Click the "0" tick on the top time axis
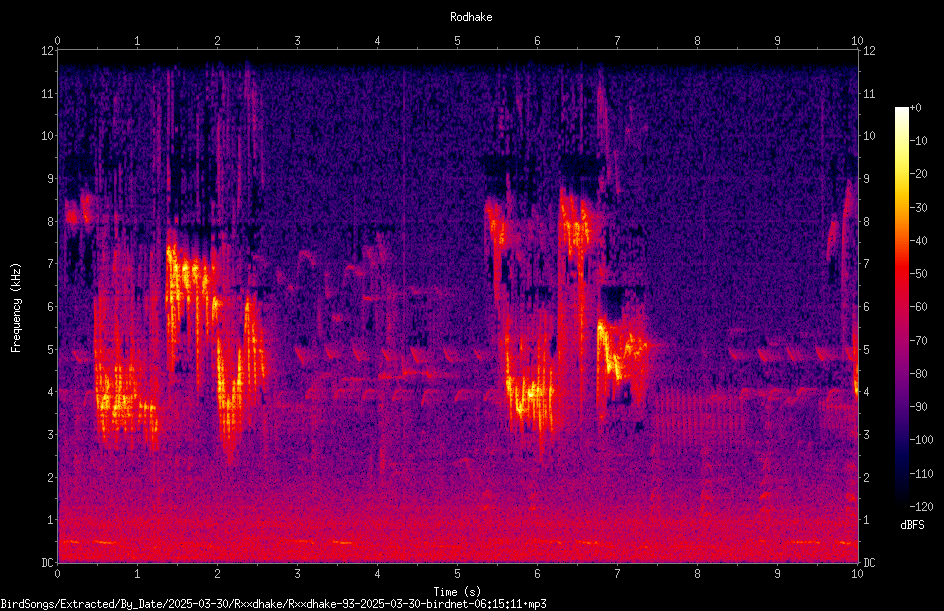The width and height of the screenshot is (944, 611). coord(57,41)
